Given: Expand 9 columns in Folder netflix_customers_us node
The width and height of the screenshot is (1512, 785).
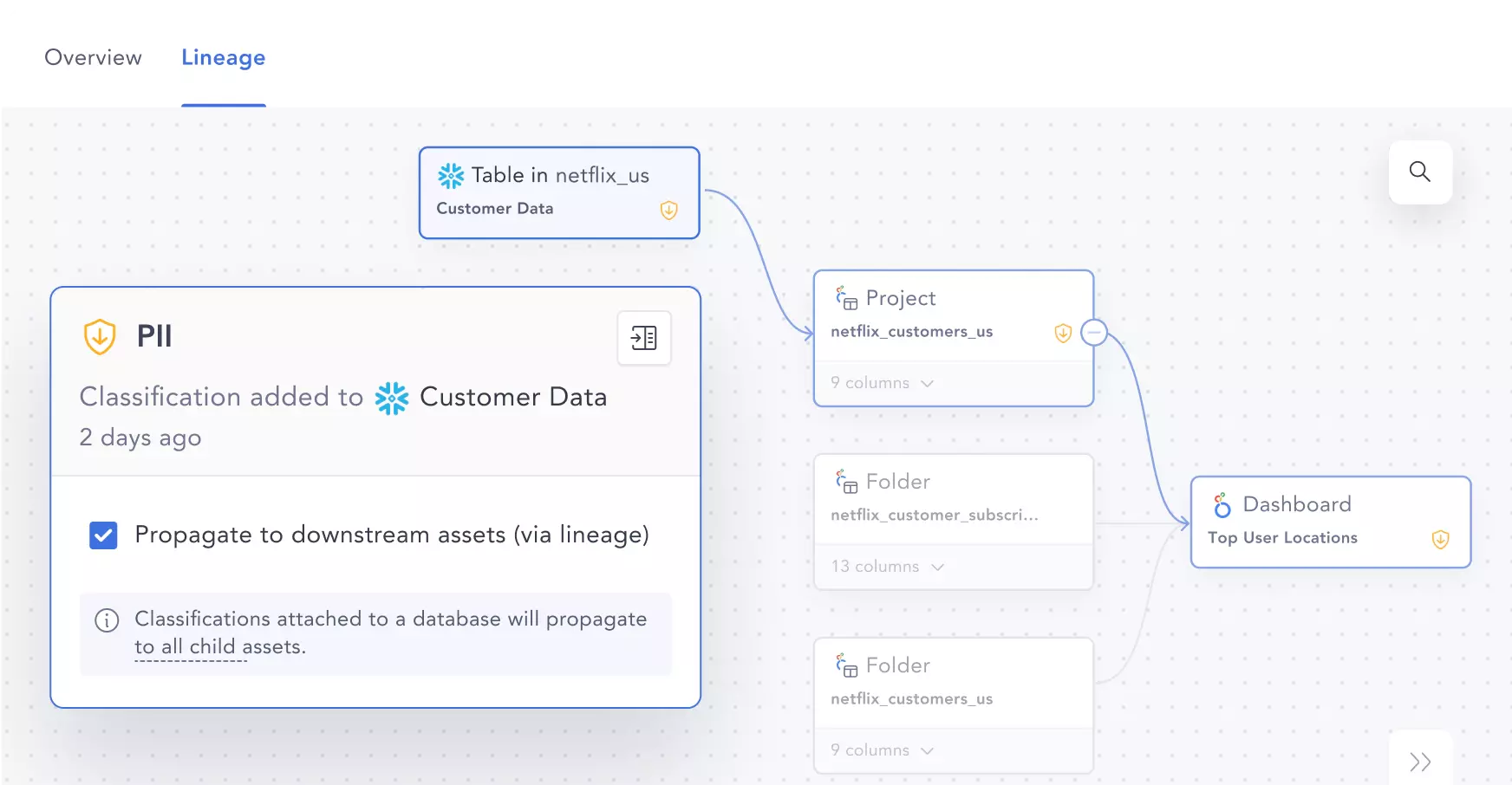Looking at the screenshot, I should (882, 750).
